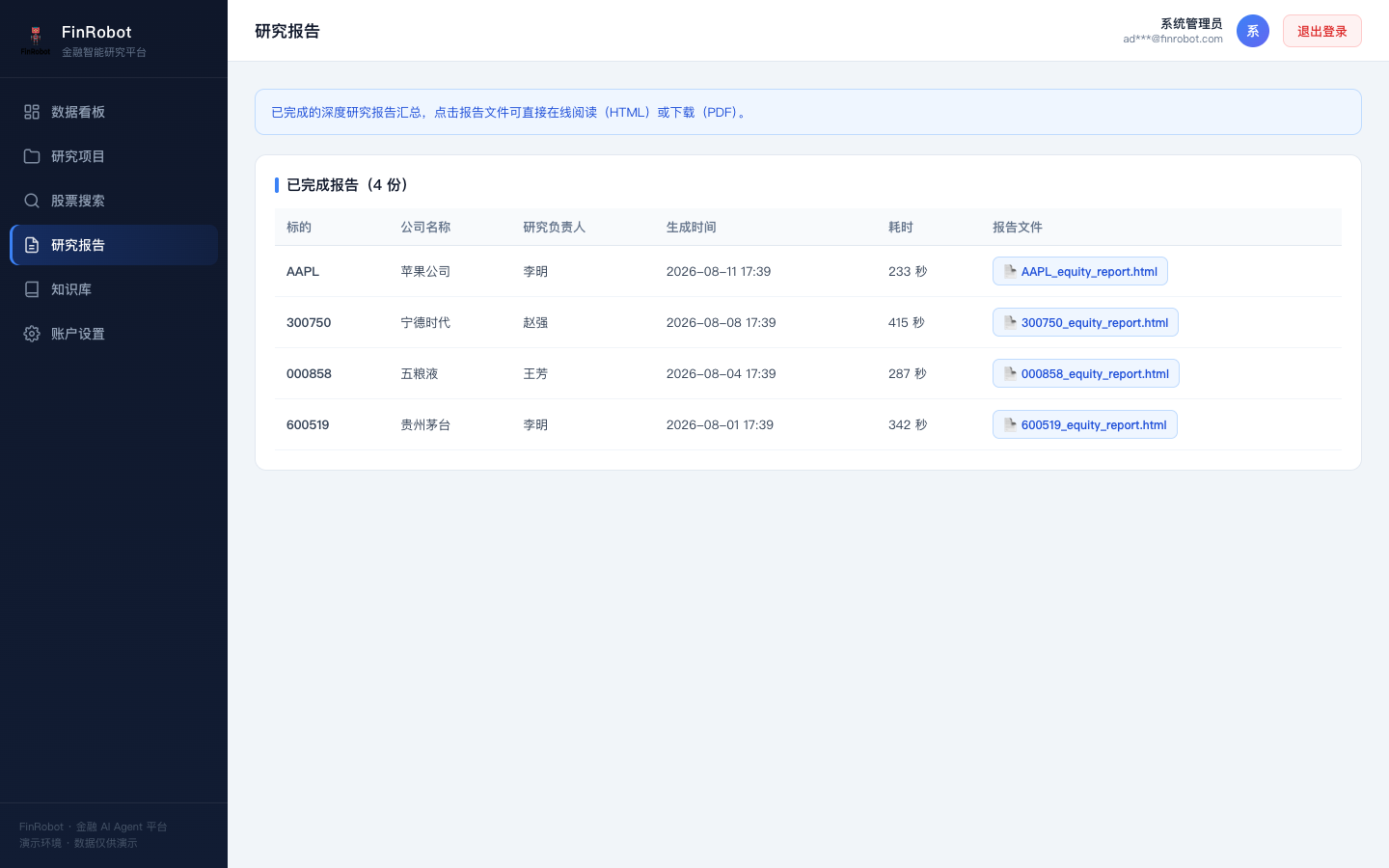Click the blue info banner text

pos(511,112)
